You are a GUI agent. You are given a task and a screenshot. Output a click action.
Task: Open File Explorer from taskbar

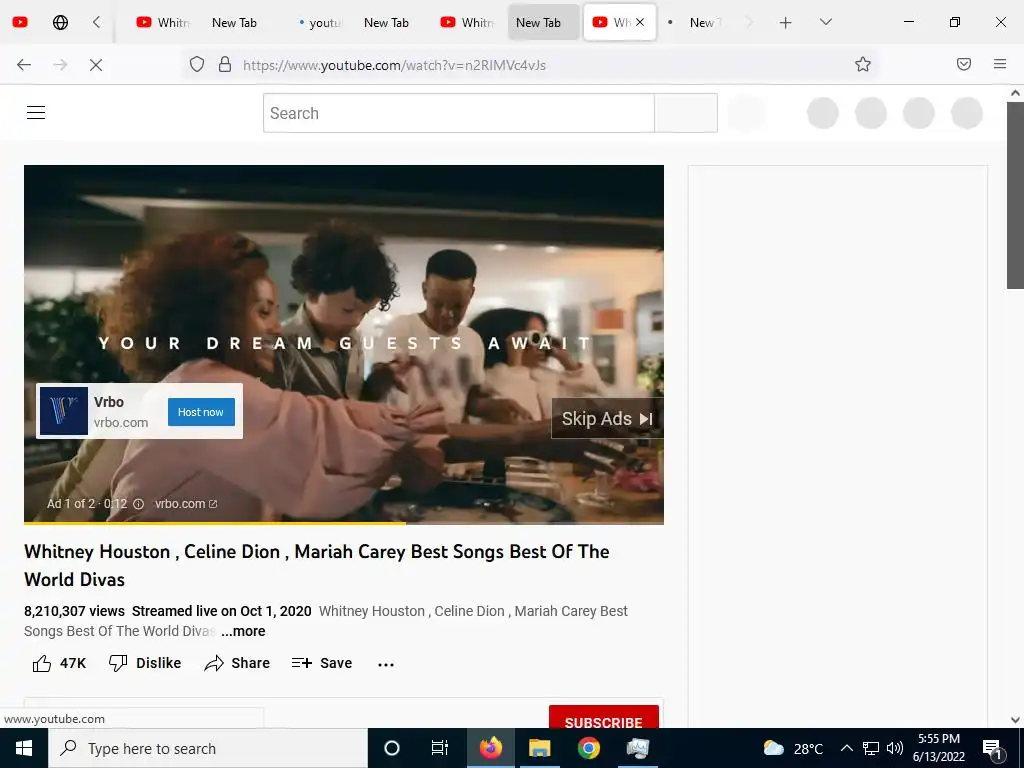539,748
